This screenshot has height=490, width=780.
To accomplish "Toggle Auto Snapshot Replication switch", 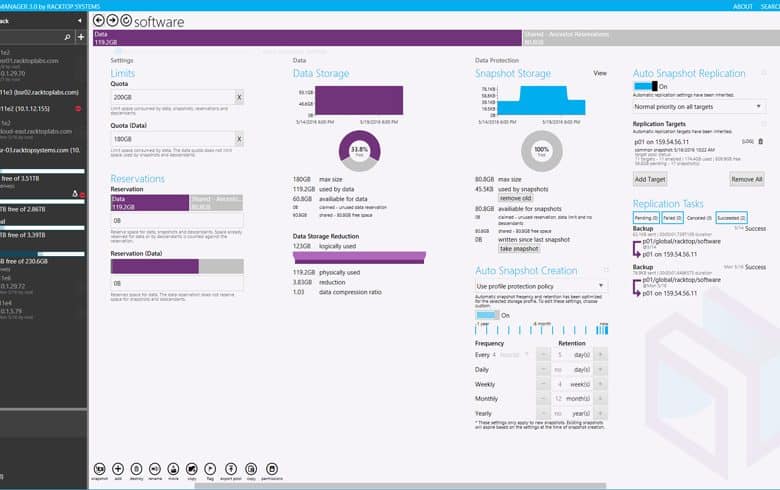I will (x=645, y=87).
